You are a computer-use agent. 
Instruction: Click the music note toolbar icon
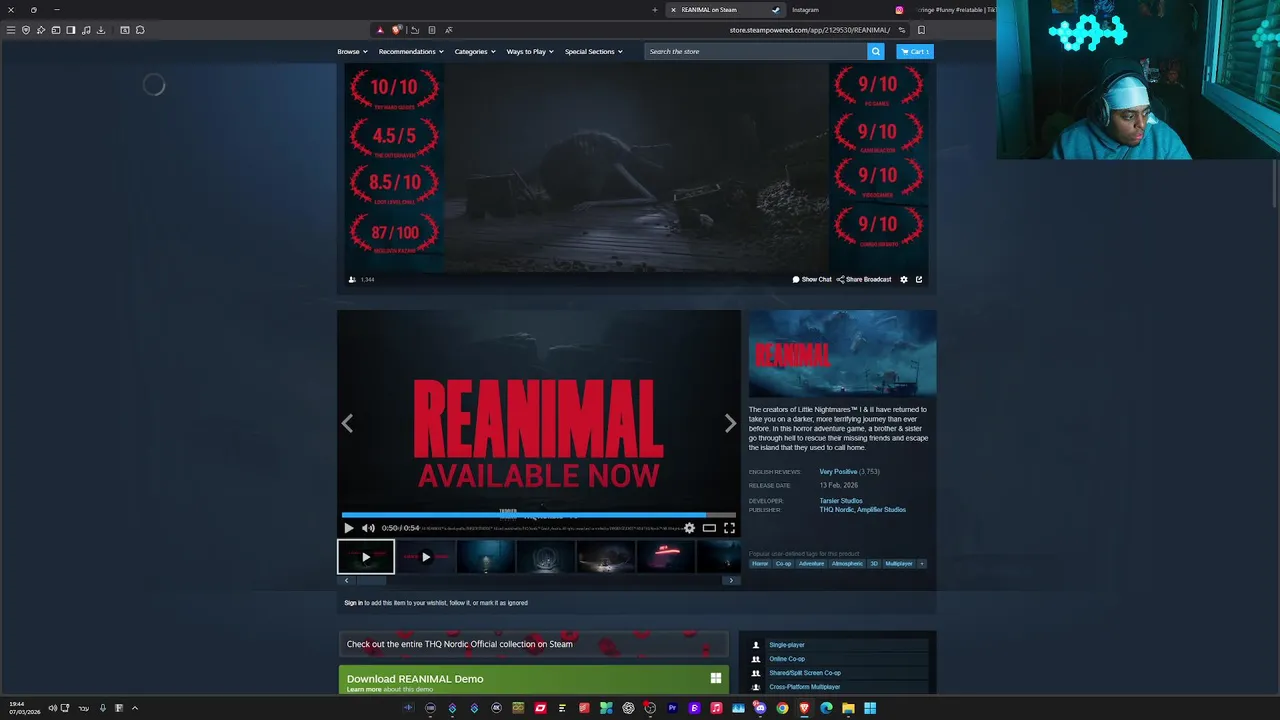(86, 30)
